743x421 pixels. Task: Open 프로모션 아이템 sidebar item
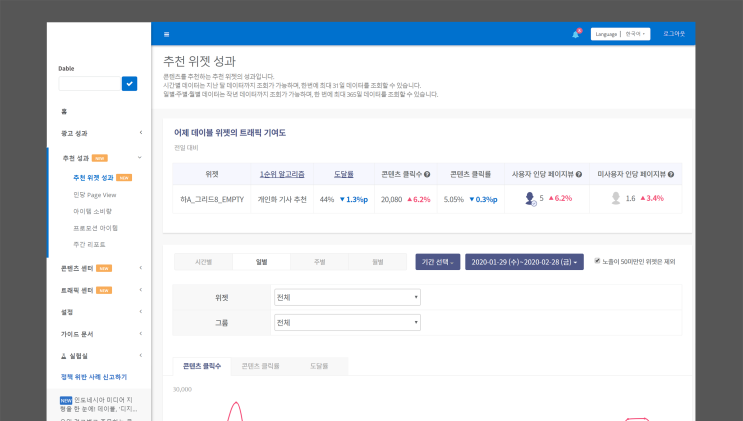click(x=95, y=228)
